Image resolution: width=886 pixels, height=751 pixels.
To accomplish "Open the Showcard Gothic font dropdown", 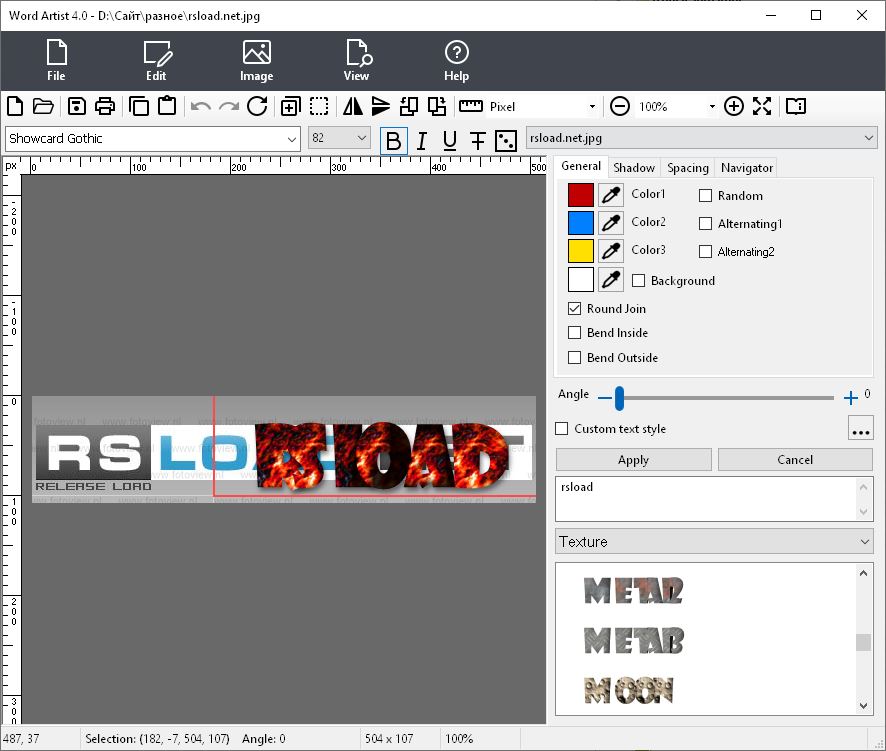I will tap(153, 139).
